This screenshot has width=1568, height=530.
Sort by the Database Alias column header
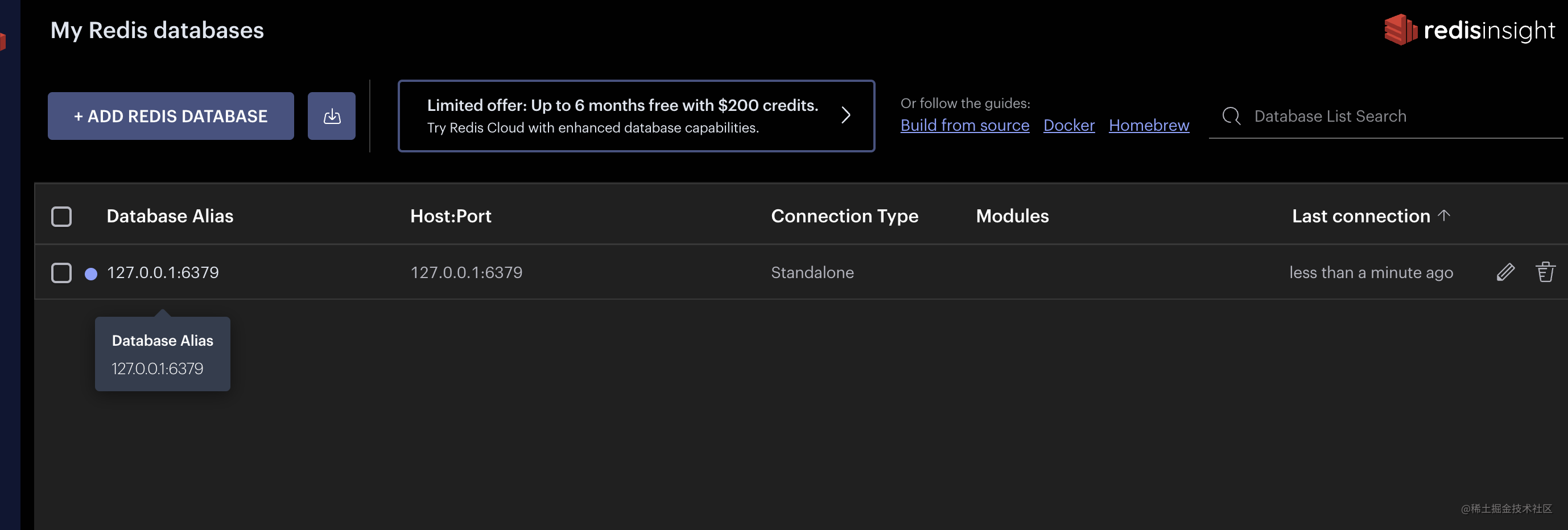point(170,216)
